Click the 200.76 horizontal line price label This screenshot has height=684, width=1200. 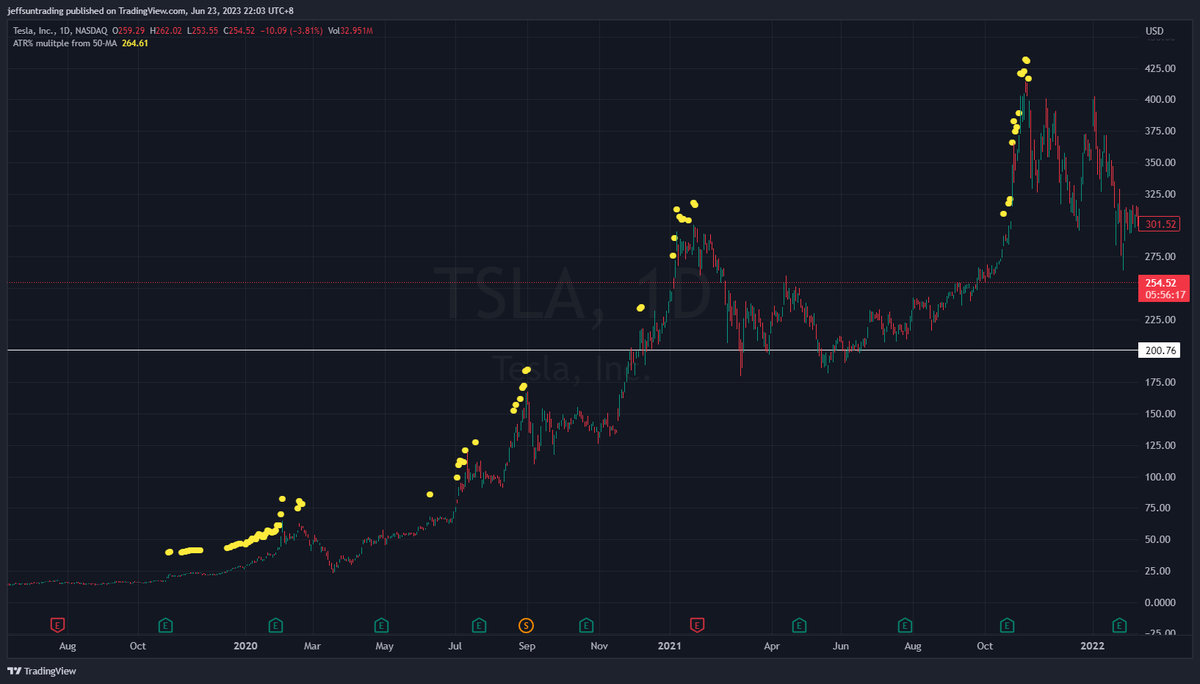1159,350
